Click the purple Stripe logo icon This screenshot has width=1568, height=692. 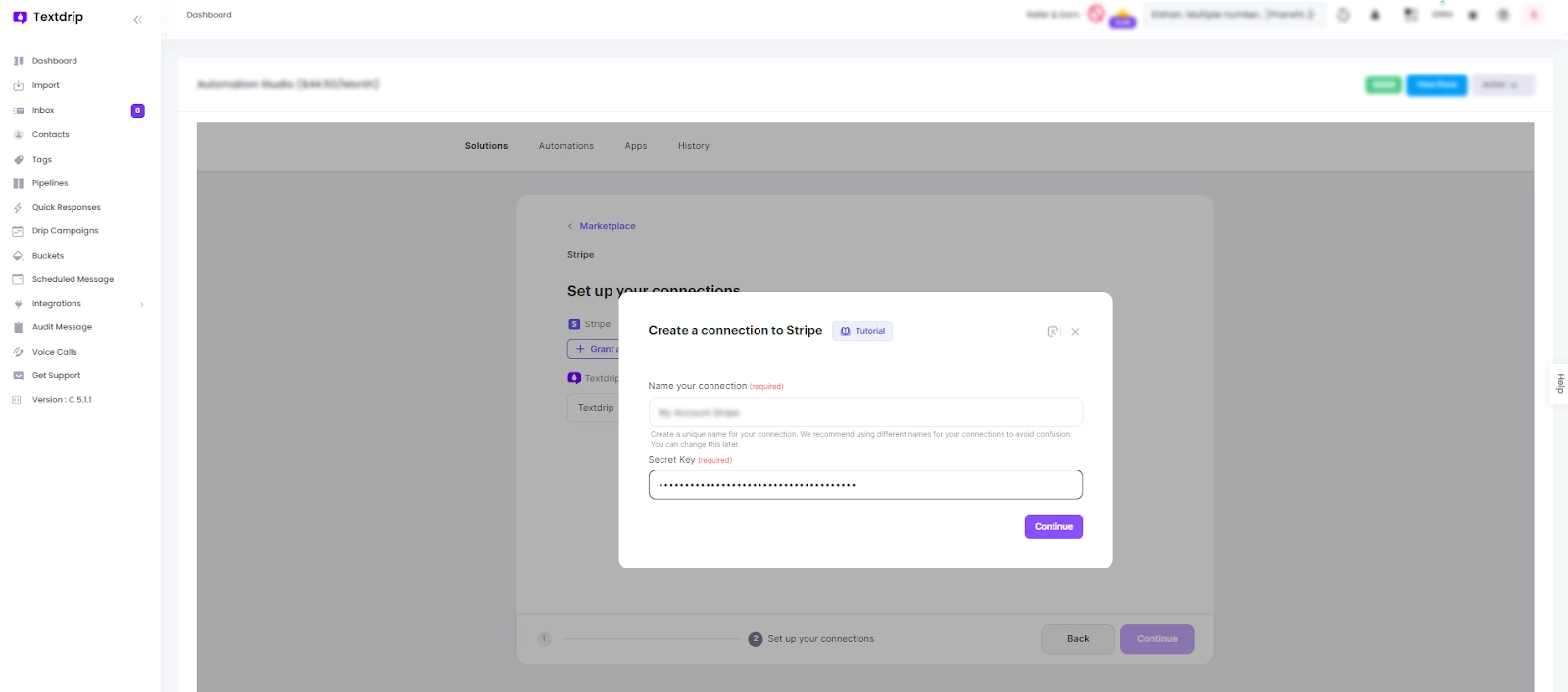point(574,324)
